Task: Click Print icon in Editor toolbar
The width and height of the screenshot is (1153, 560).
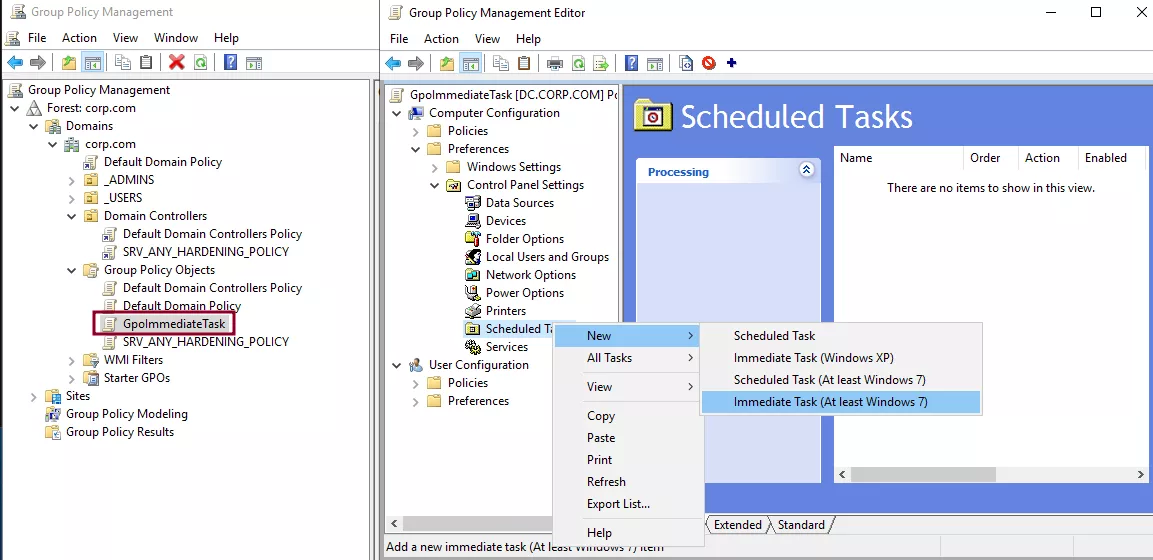Action: pyautogui.click(x=554, y=63)
